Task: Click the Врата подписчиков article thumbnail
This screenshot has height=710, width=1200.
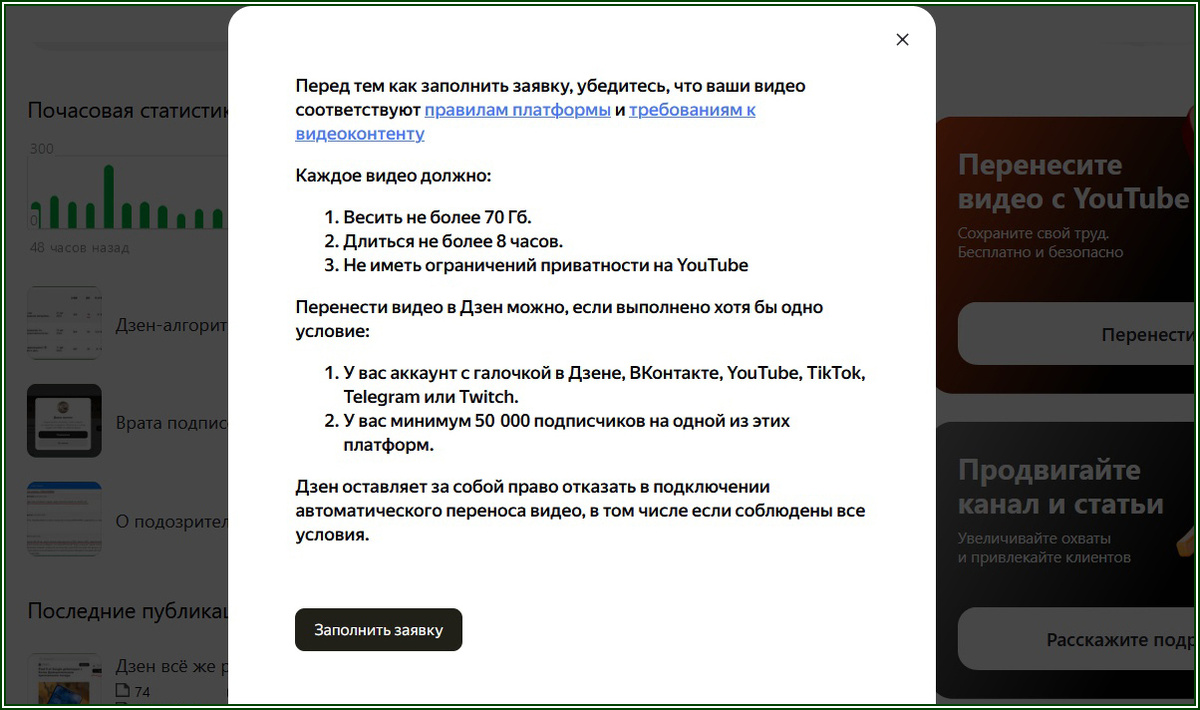Action: [x=64, y=421]
